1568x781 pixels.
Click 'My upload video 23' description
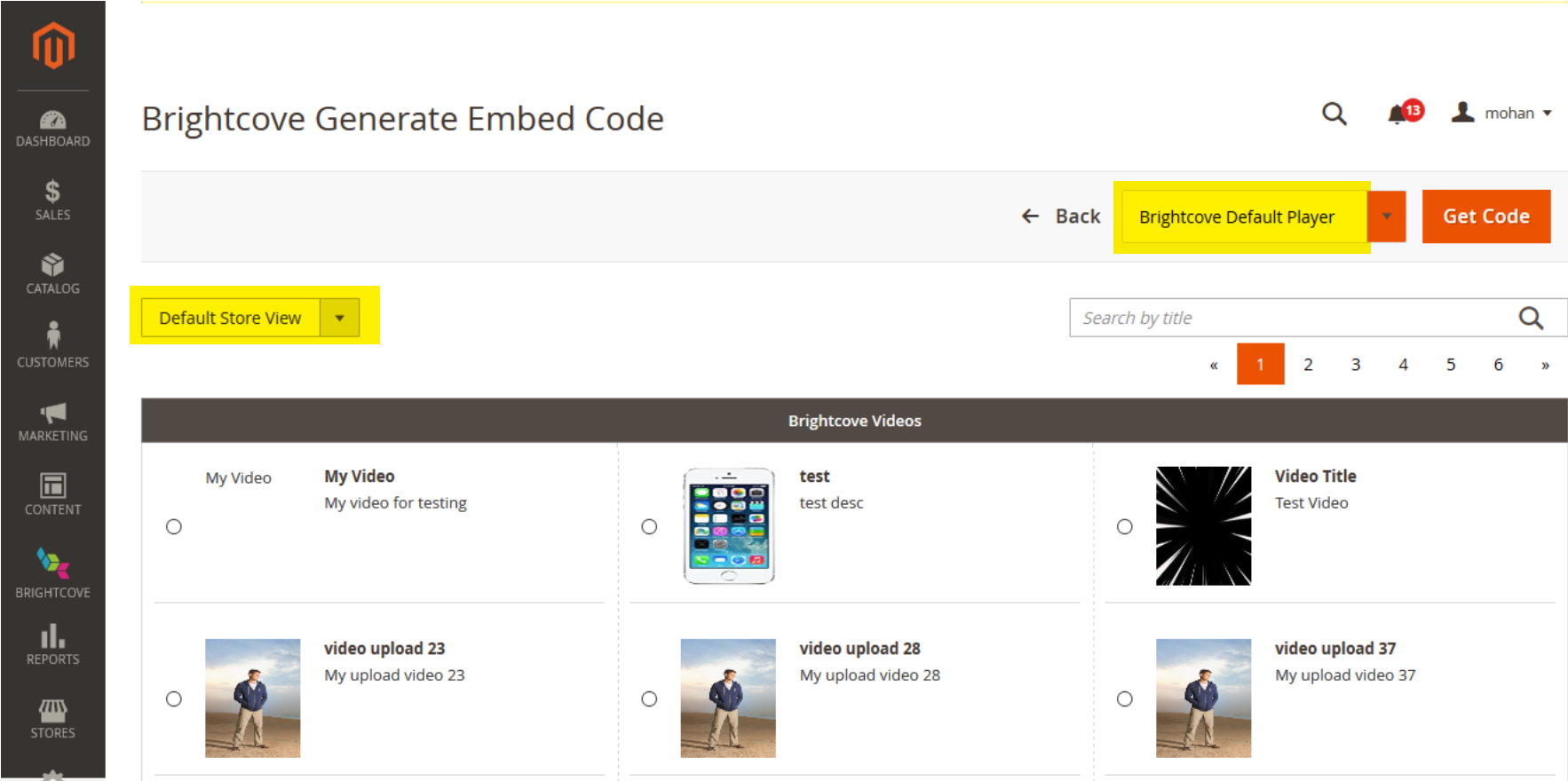[394, 675]
